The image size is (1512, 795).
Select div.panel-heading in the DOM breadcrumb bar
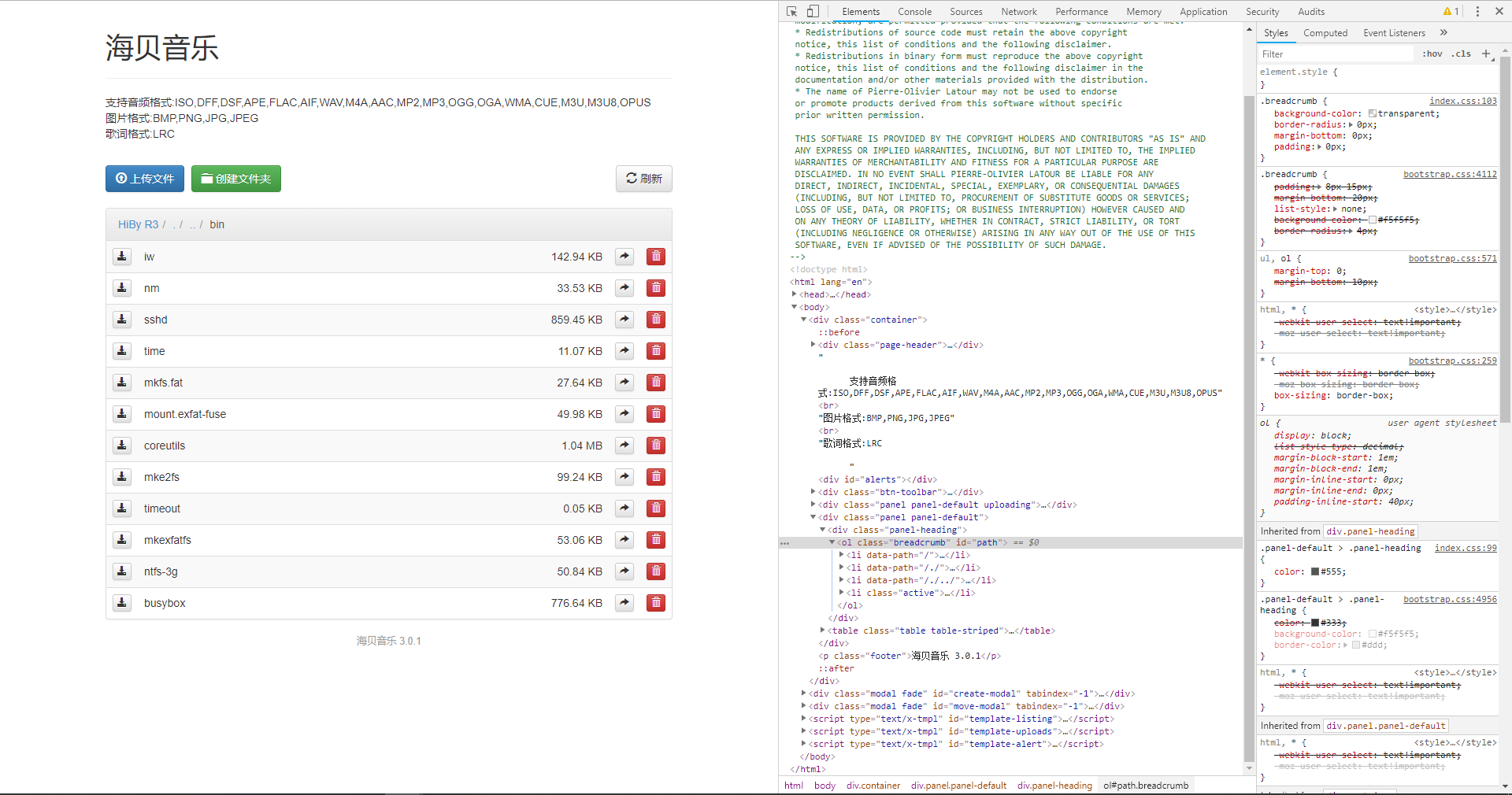coord(1054,786)
